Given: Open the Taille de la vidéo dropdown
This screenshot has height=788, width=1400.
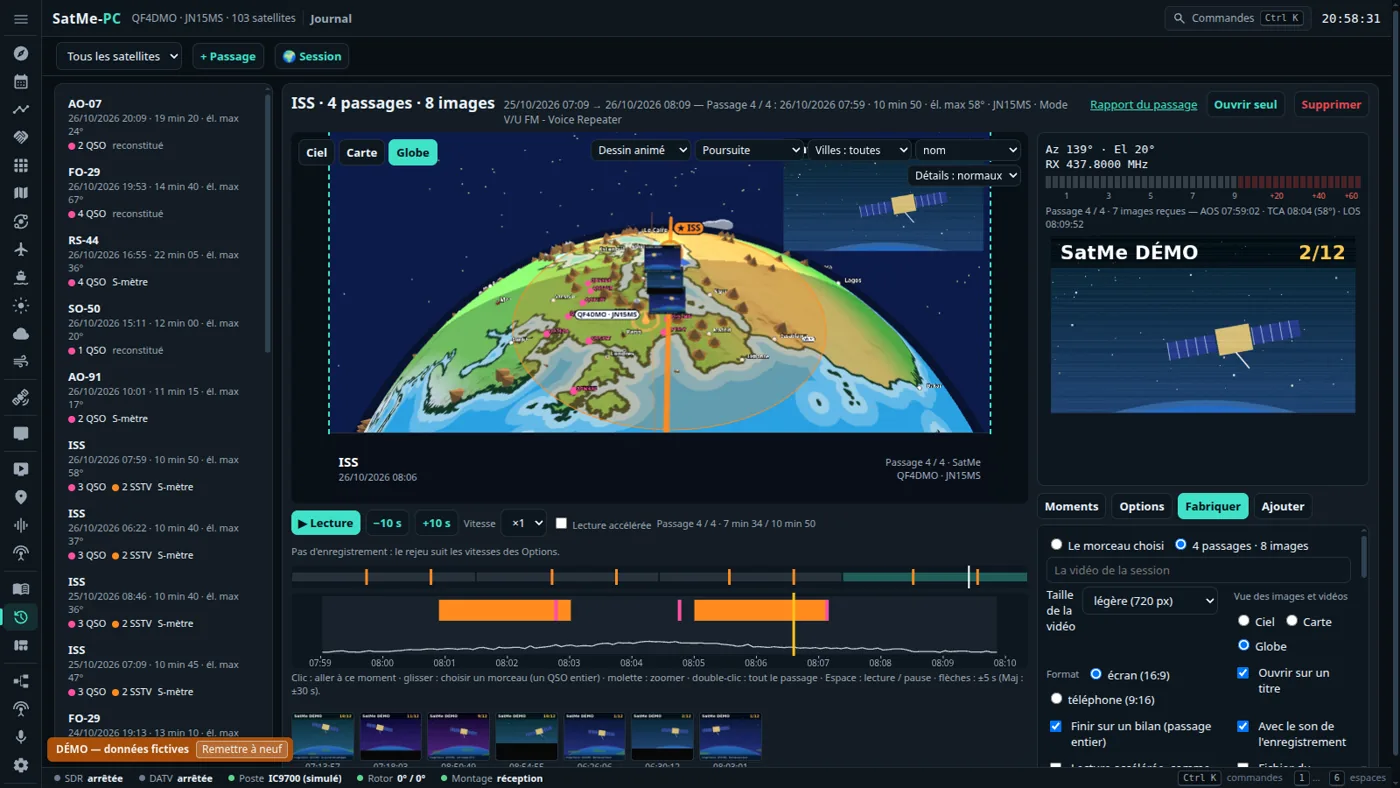Looking at the screenshot, I should [x=1150, y=601].
